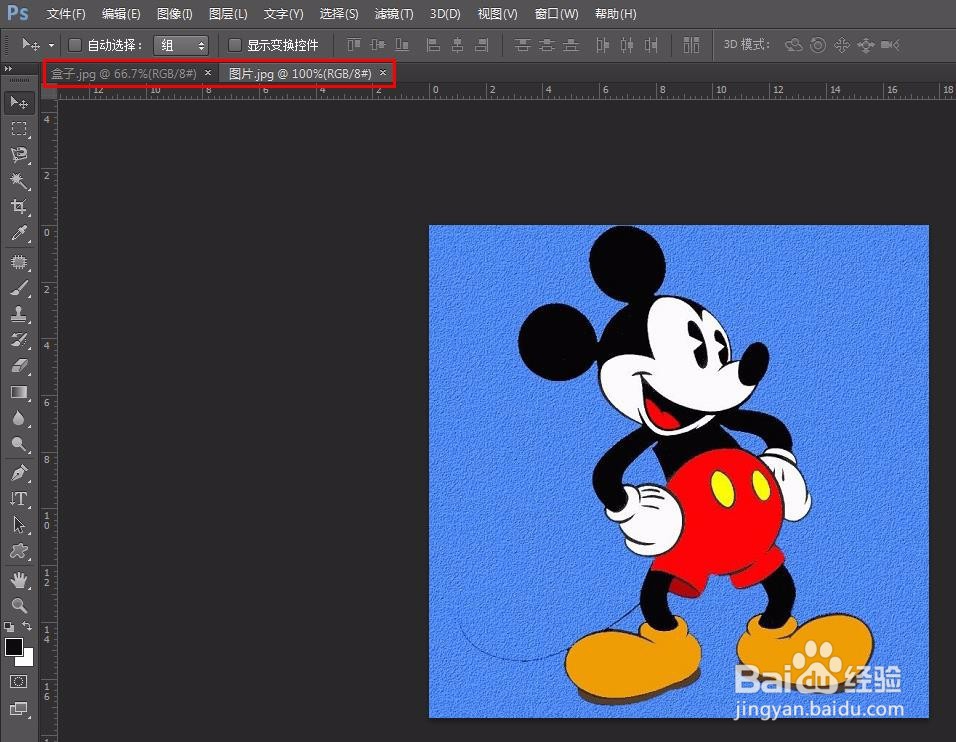This screenshot has height=742, width=956.
Task: Select the Move tool in toolbox
Action: pos(19,102)
